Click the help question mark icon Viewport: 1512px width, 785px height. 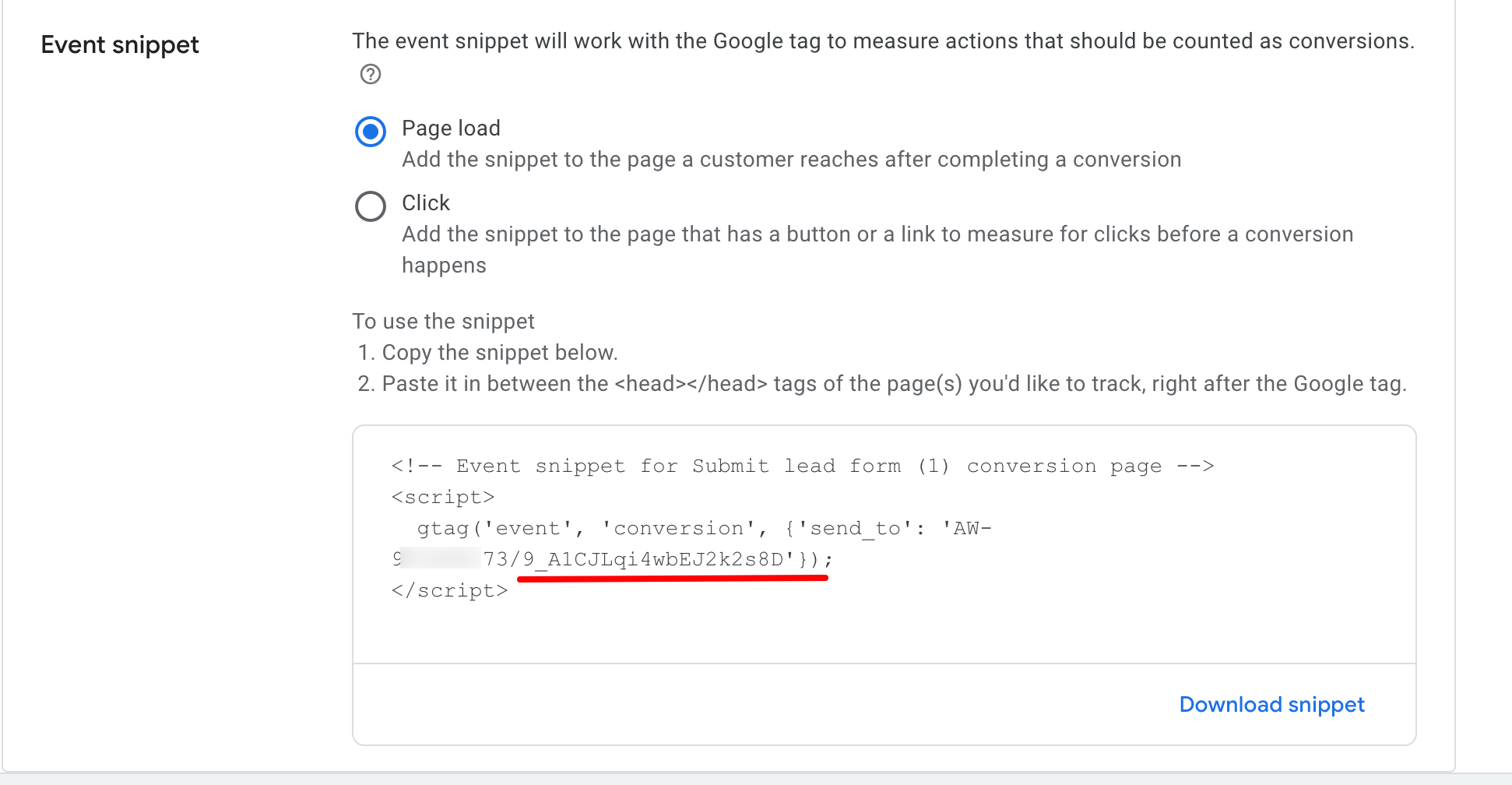click(371, 75)
